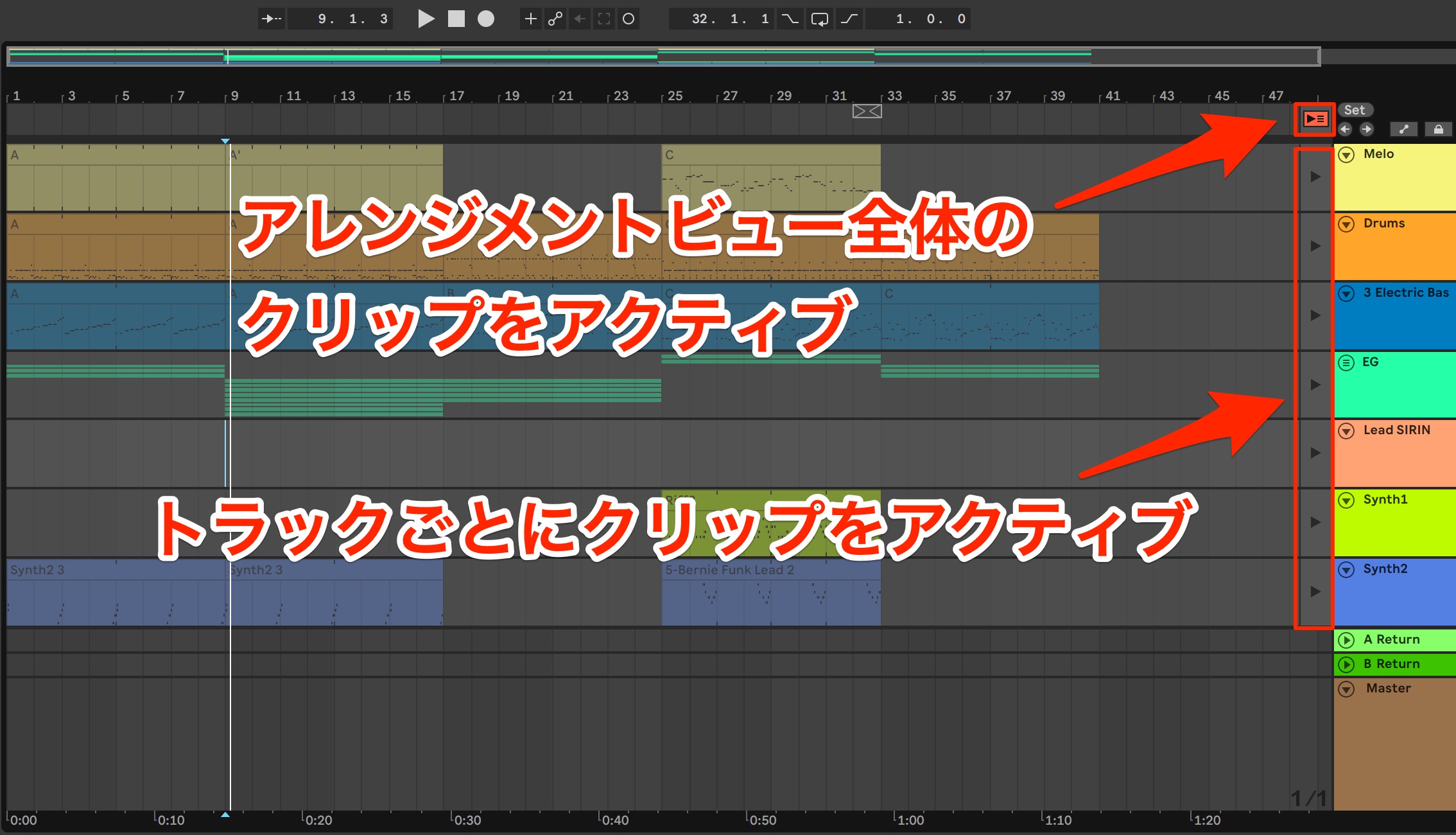Viewport: 1456px width, 835px height.
Task: Click the loop brace marker near bar 32
Action: click(x=867, y=111)
